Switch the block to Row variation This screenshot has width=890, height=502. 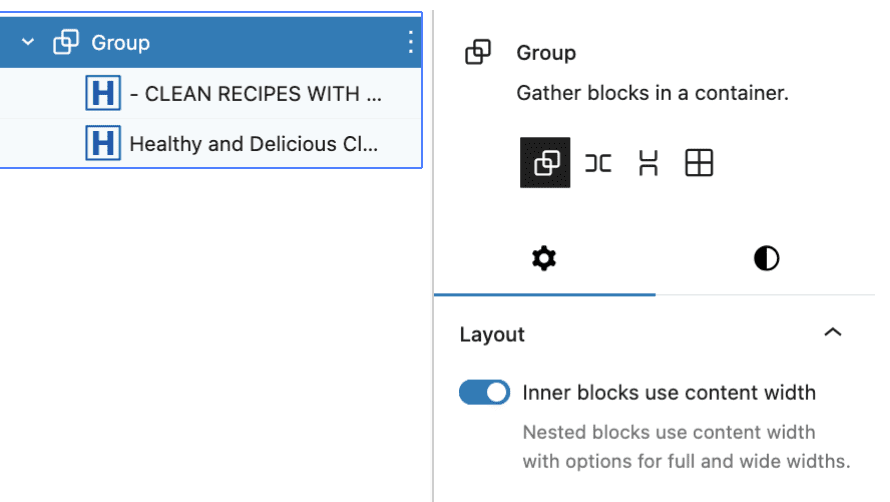coord(598,163)
